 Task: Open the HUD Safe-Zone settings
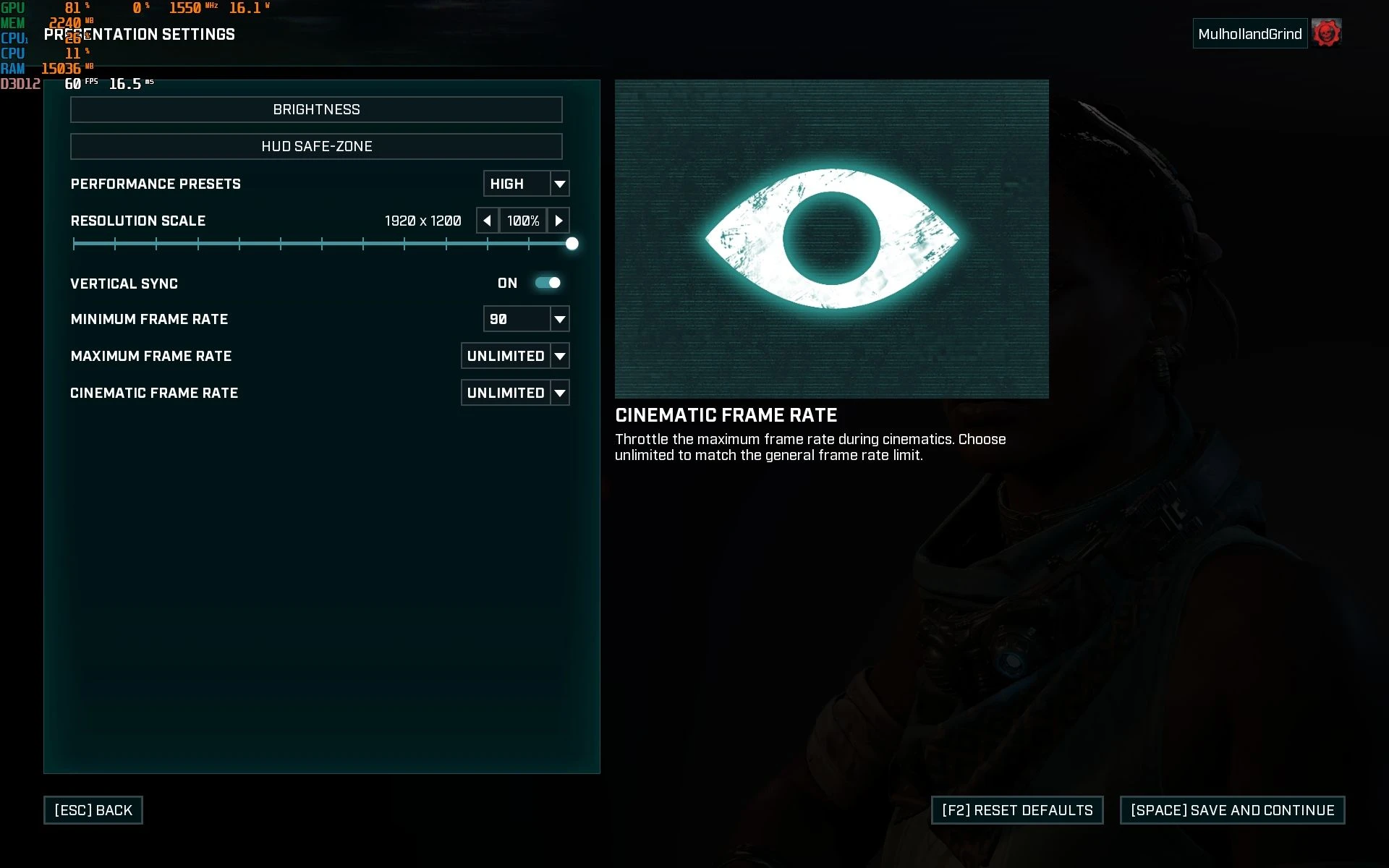[x=316, y=146]
